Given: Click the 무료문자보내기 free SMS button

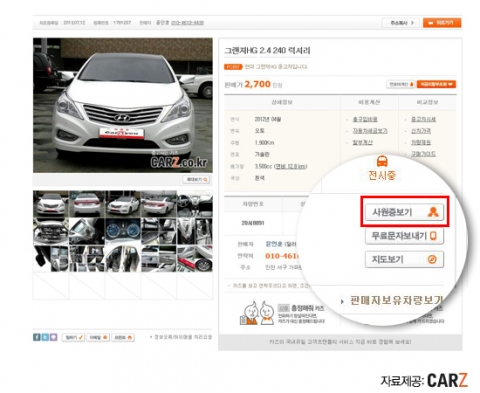Looking at the screenshot, I should (404, 236).
